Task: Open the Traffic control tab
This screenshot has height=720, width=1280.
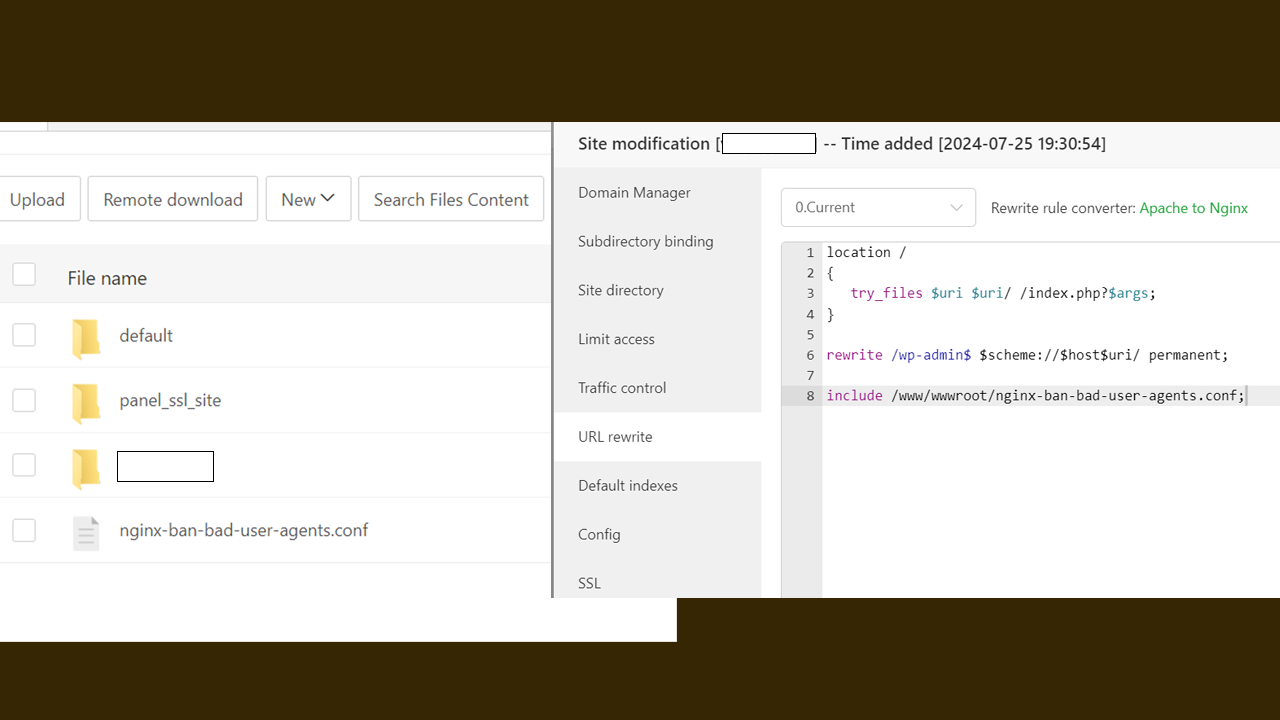Action: (621, 388)
